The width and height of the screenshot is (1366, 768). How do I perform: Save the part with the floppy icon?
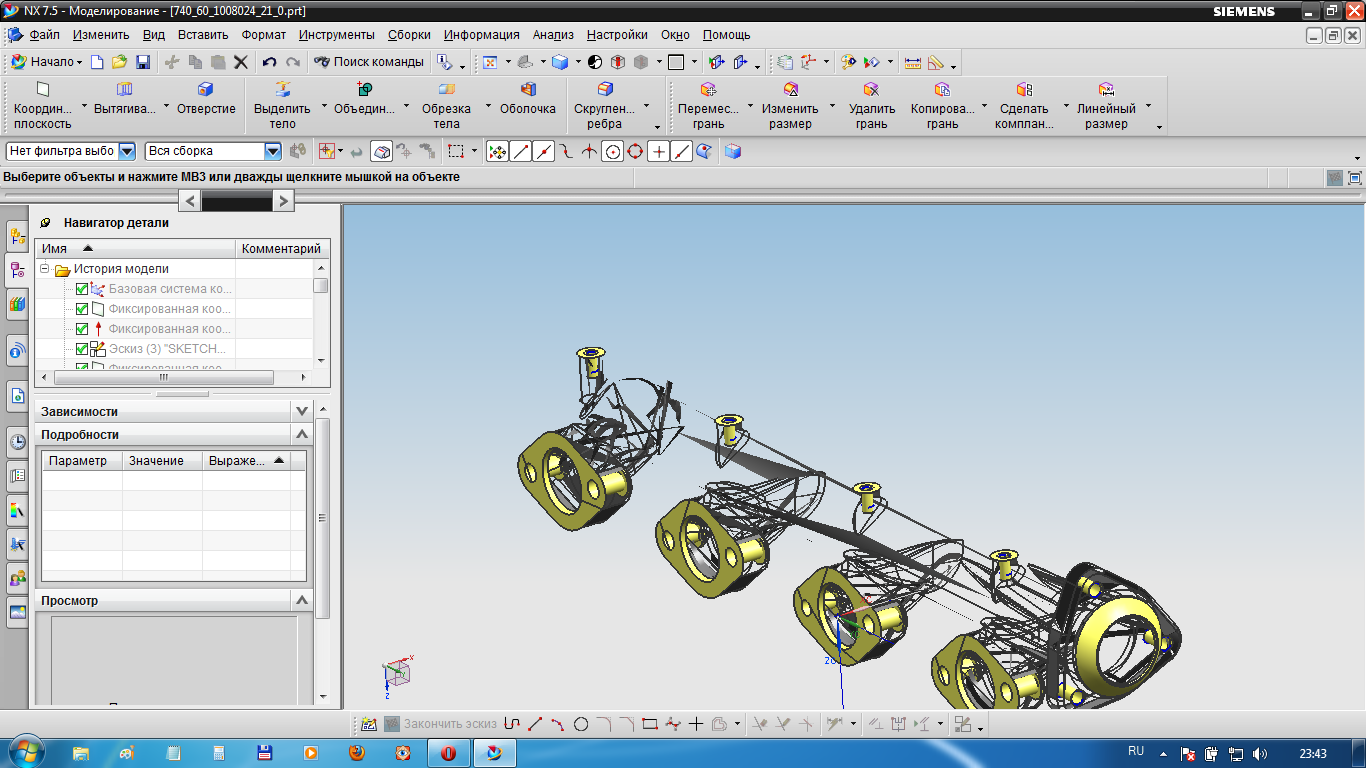(x=143, y=62)
